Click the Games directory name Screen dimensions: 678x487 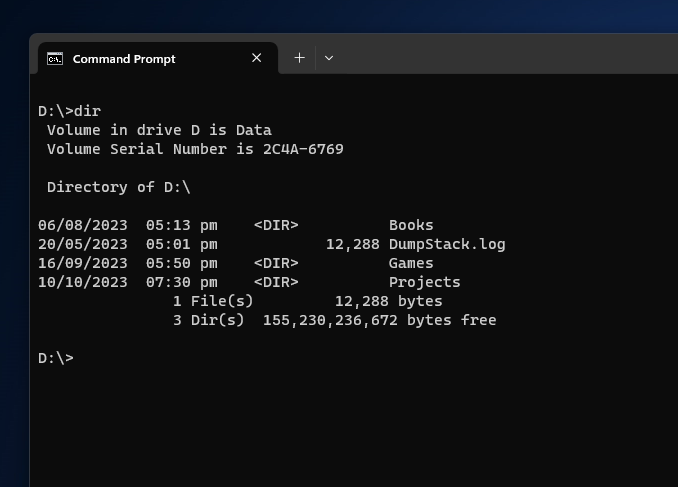(411, 263)
